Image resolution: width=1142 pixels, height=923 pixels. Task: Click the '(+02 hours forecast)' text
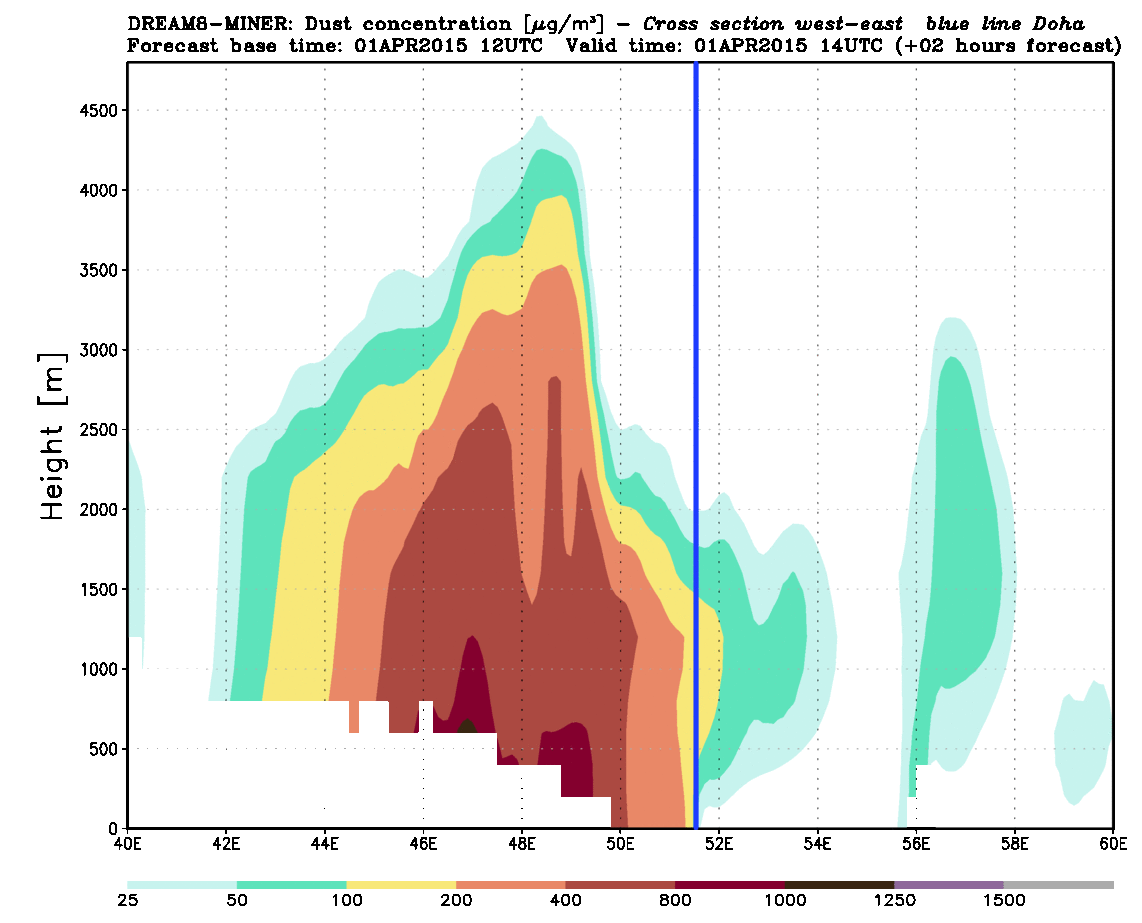1010,46
